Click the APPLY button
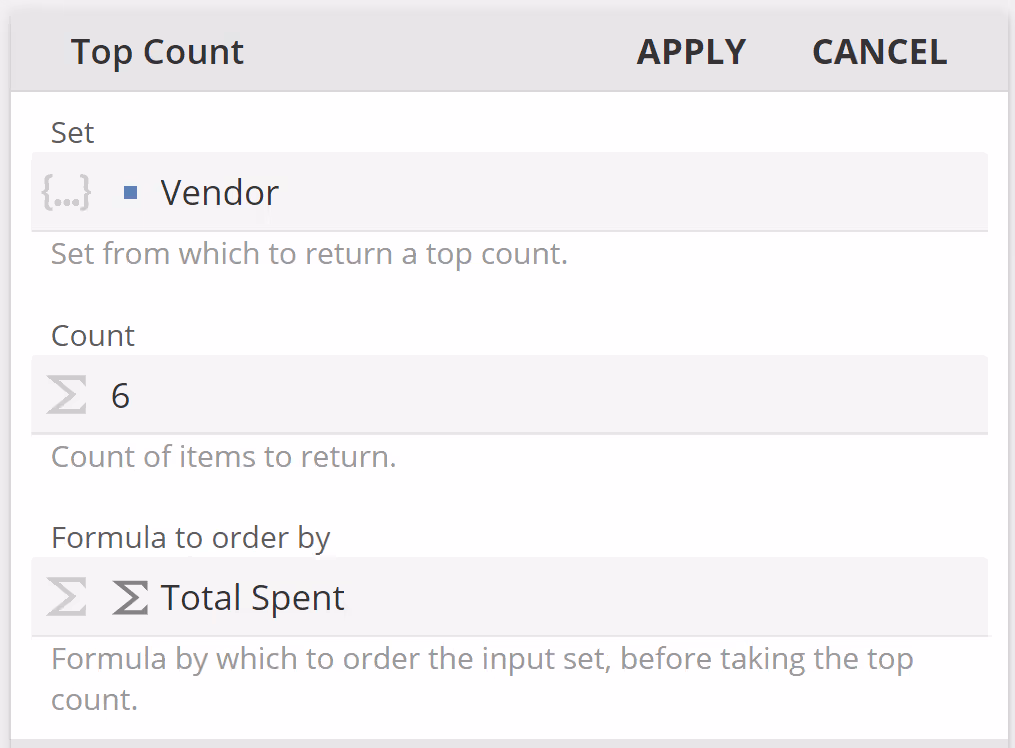Screen dimensions: 1015x748 coord(691,52)
